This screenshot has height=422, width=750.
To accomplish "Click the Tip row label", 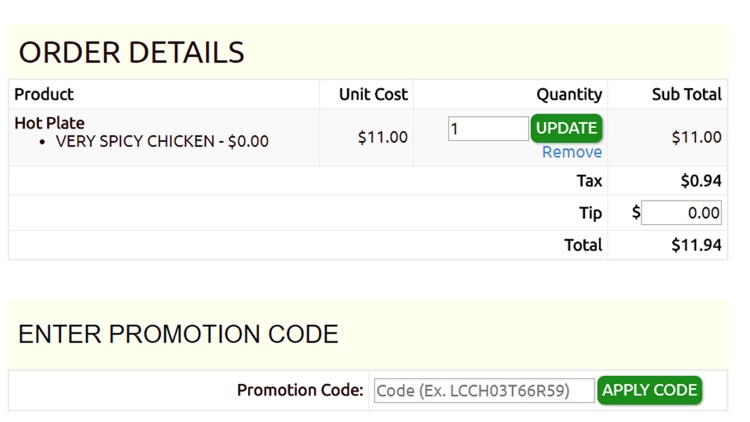I will point(590,213).
